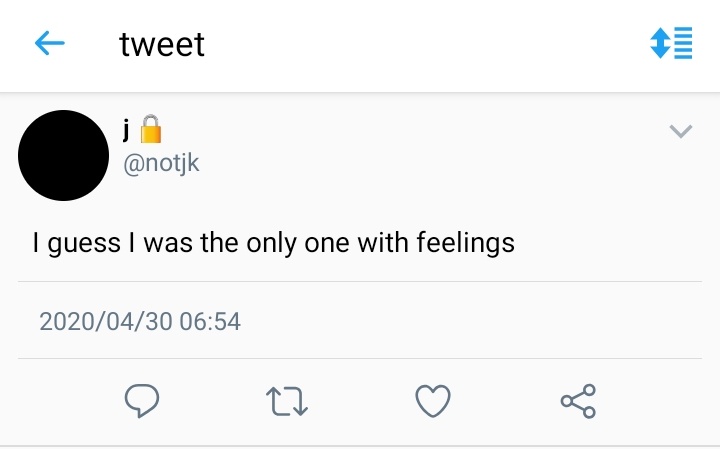The height and width of the screenshot is (449, 720).
Task: Share the tweet via share icon
Action: click(578, 401)
